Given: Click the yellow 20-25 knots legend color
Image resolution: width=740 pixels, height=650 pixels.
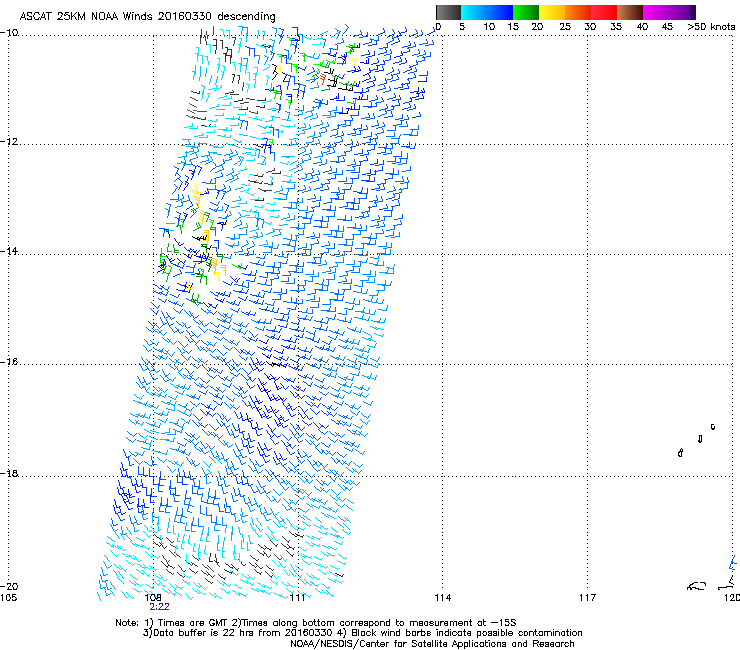Looking at the screenshot, I should pos(552,12).
